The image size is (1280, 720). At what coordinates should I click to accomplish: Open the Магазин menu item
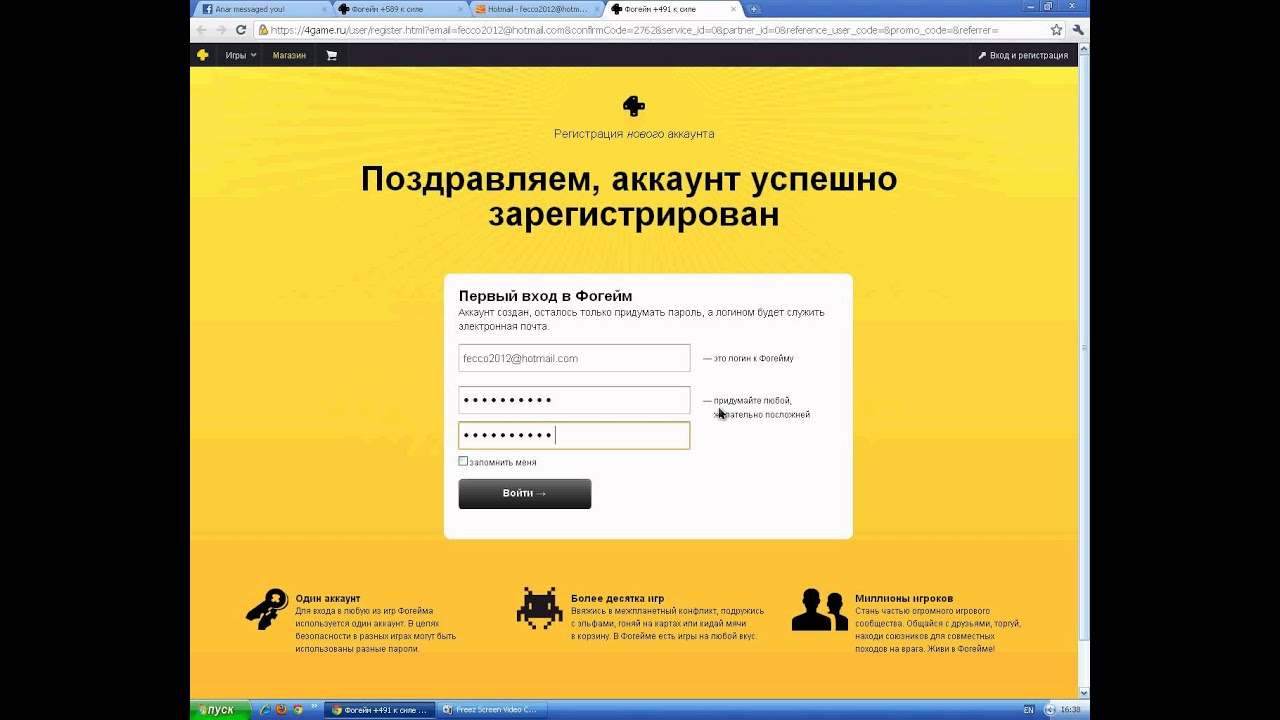click(x=289, y=55)
